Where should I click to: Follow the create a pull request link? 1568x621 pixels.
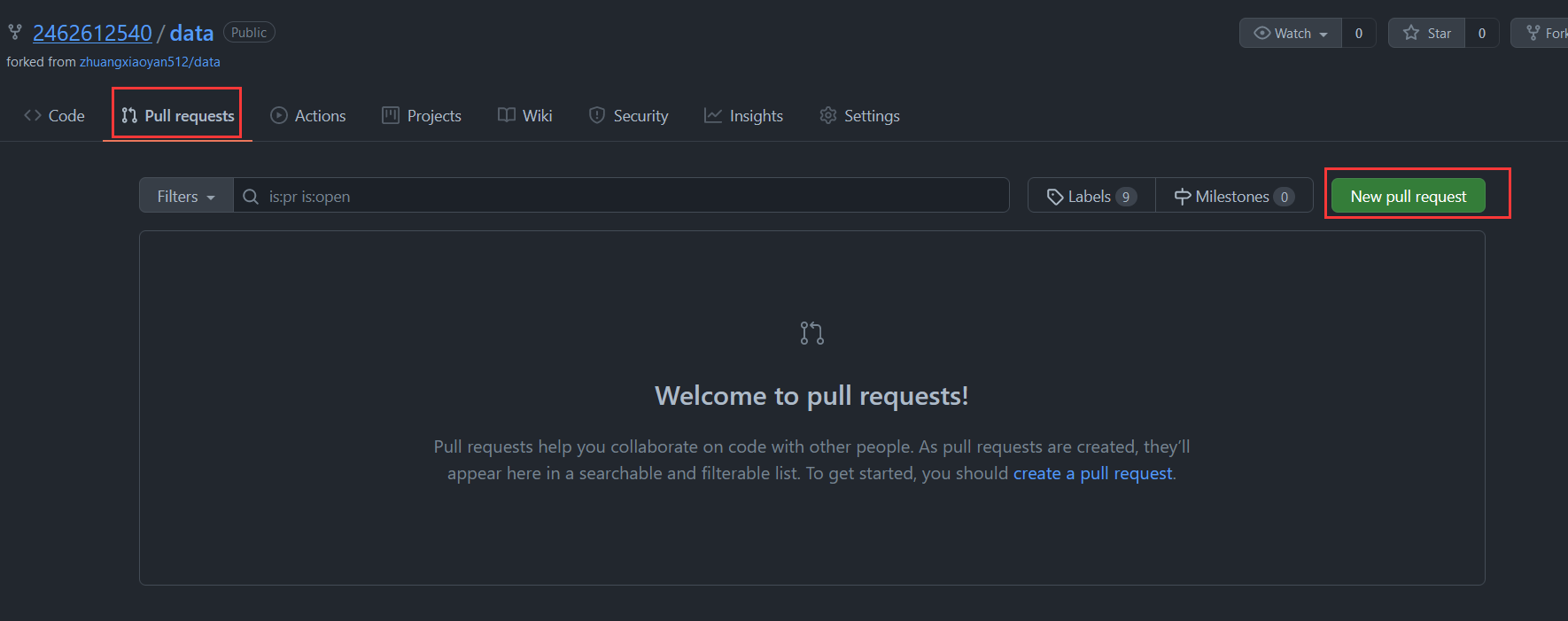[1093, 473]
